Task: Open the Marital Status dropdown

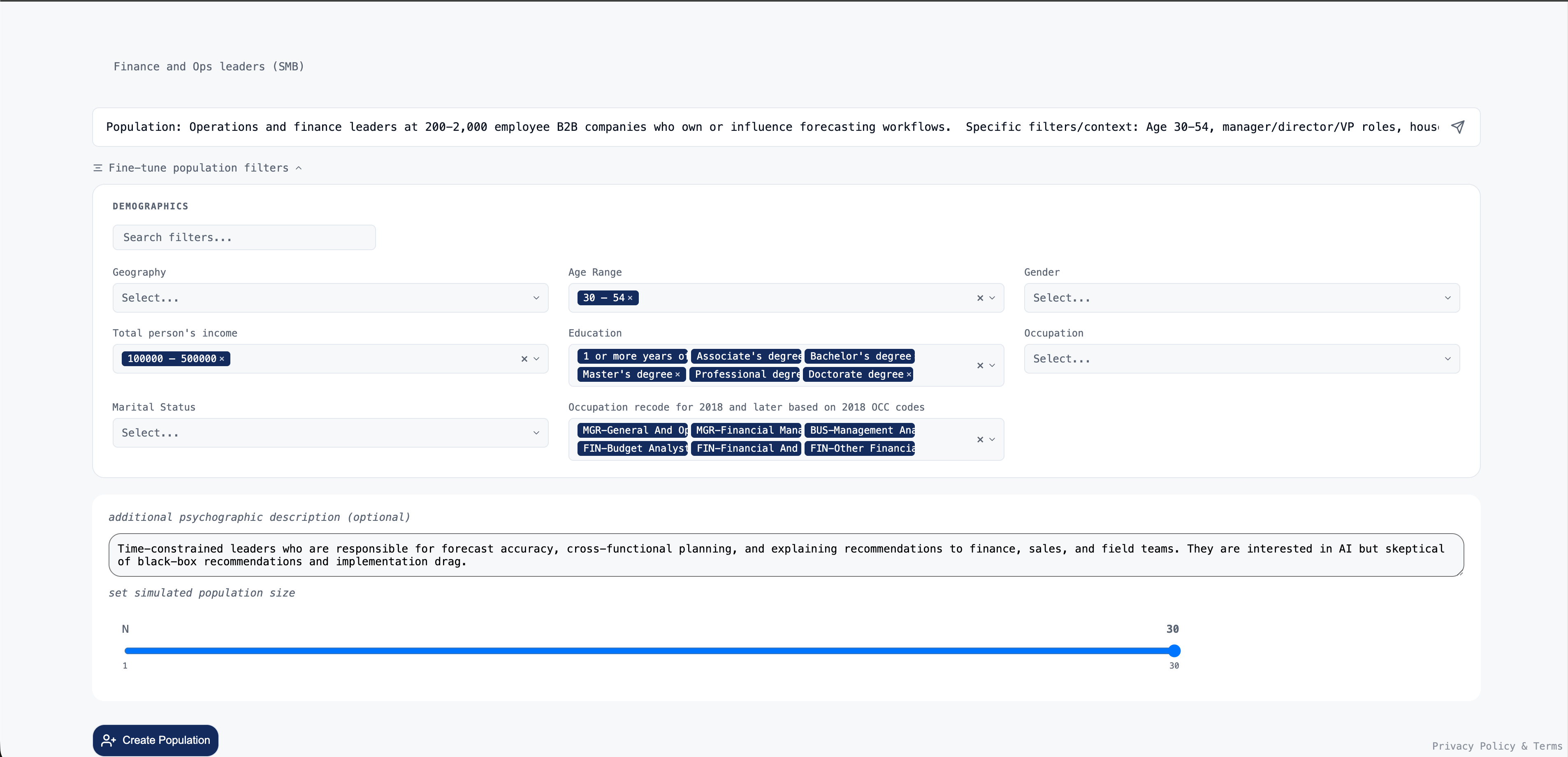Action: pyautogui.click(x=330, y=432)
